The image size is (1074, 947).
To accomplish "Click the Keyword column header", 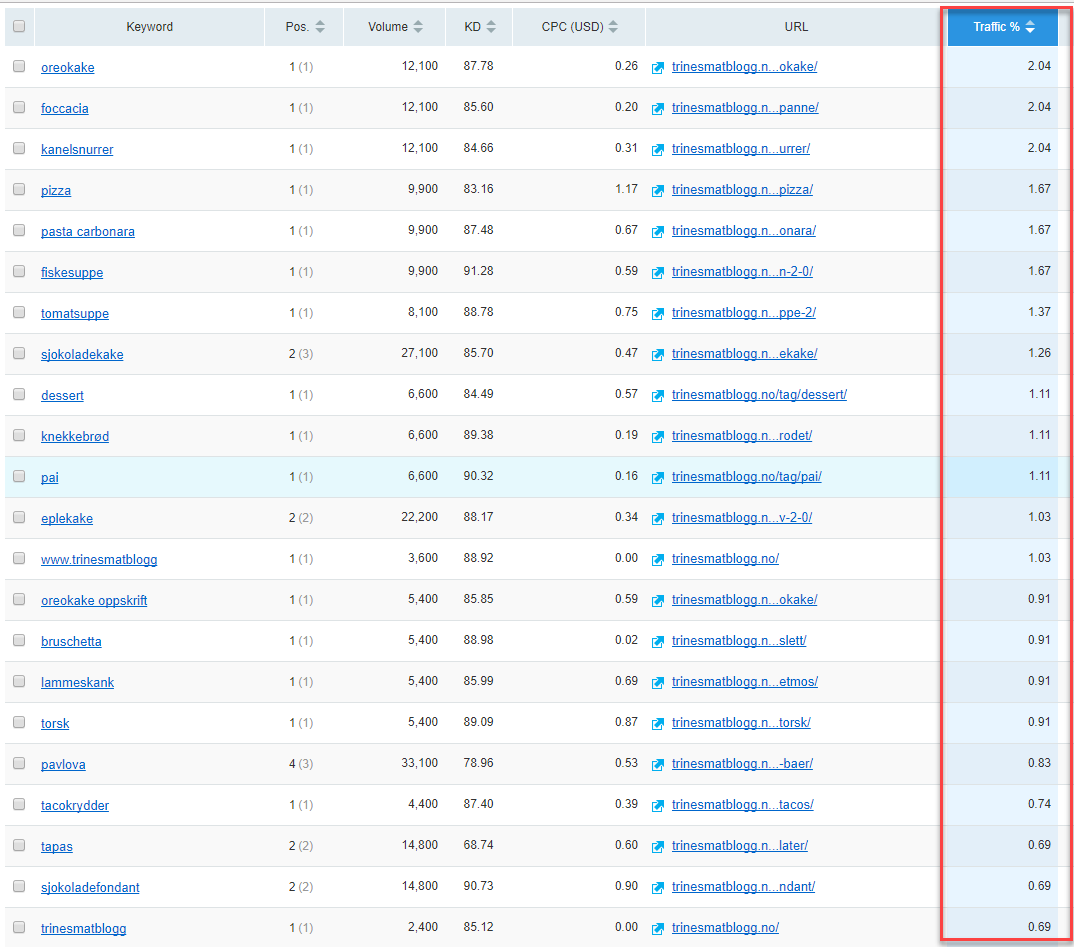I will (149, 27).
